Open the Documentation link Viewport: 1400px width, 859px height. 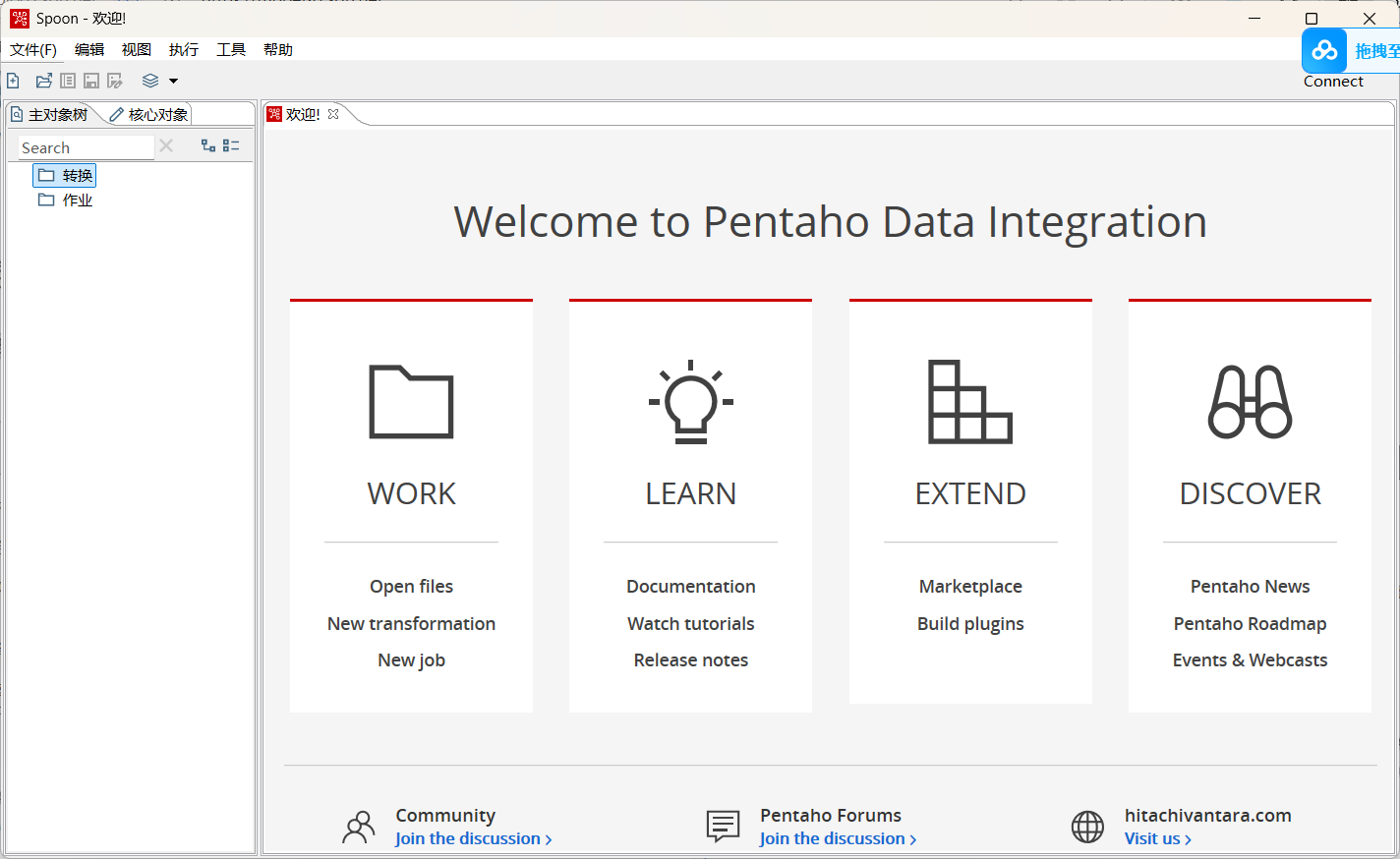[691, 586]
